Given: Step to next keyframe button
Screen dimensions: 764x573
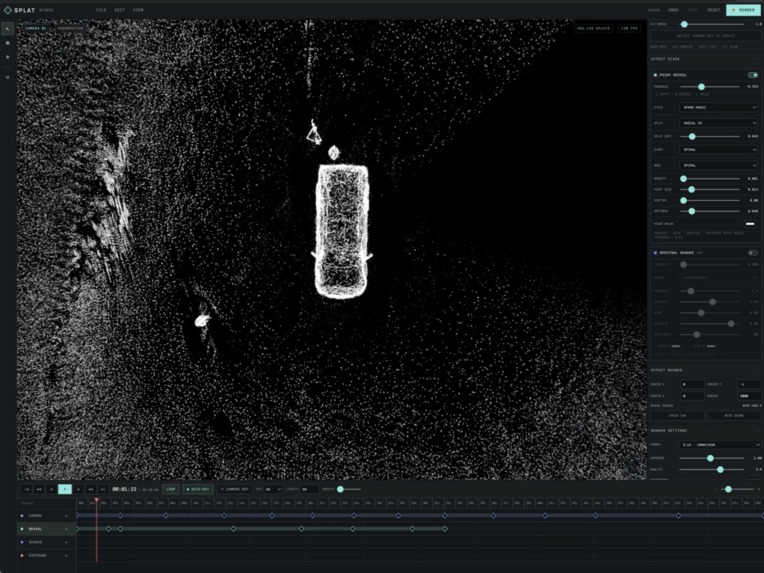Looking at the screenshot, I should (x=90, y=489).
